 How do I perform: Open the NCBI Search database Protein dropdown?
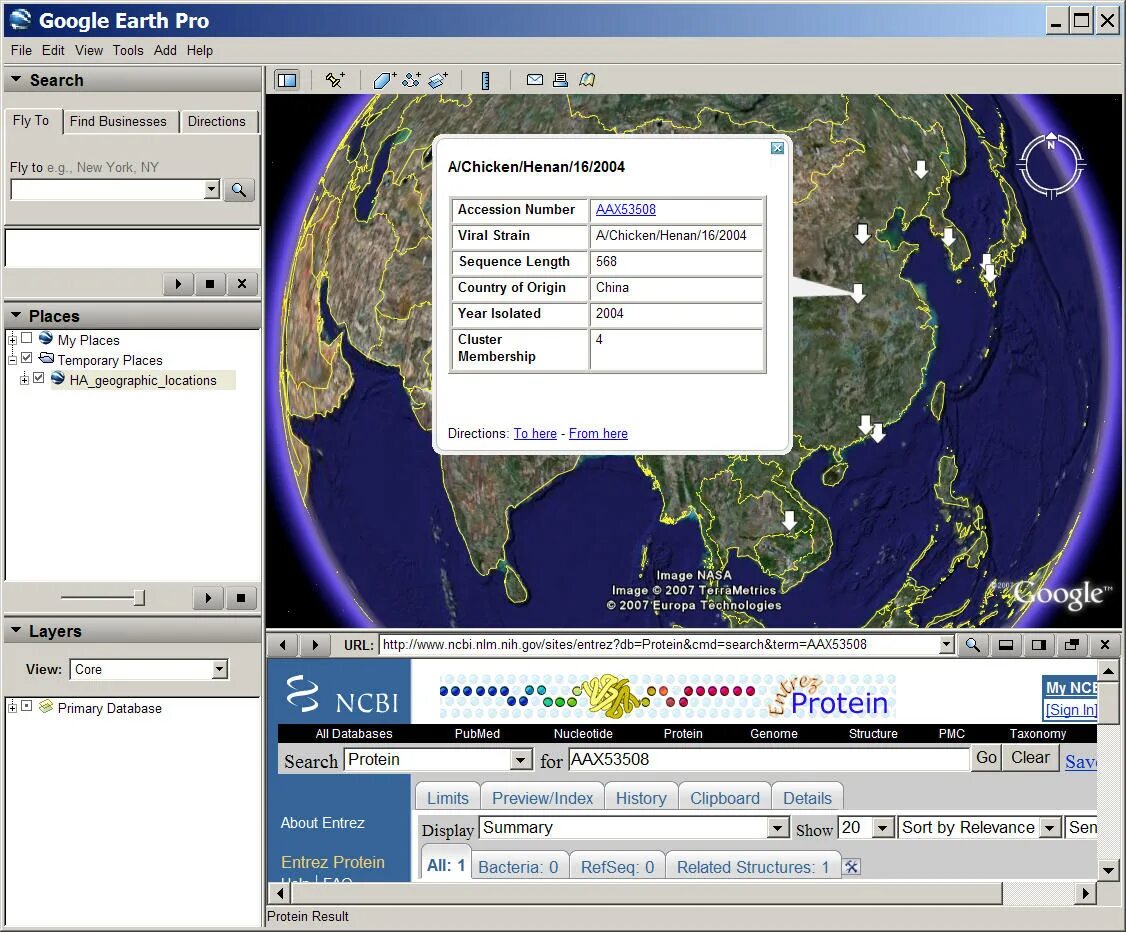[x=521, y=760]
